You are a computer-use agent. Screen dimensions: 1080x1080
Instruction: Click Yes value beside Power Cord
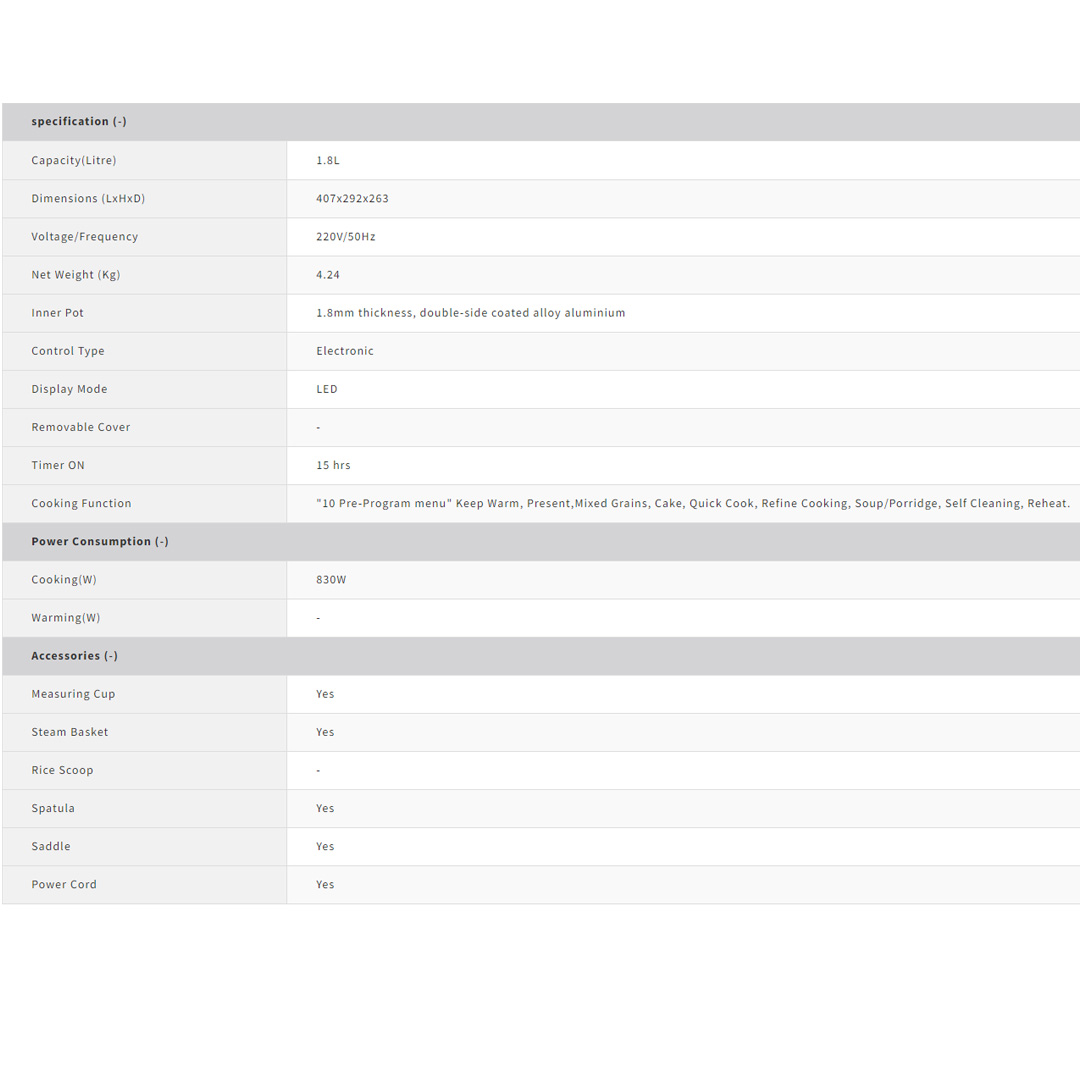click(x=325, y=884)
